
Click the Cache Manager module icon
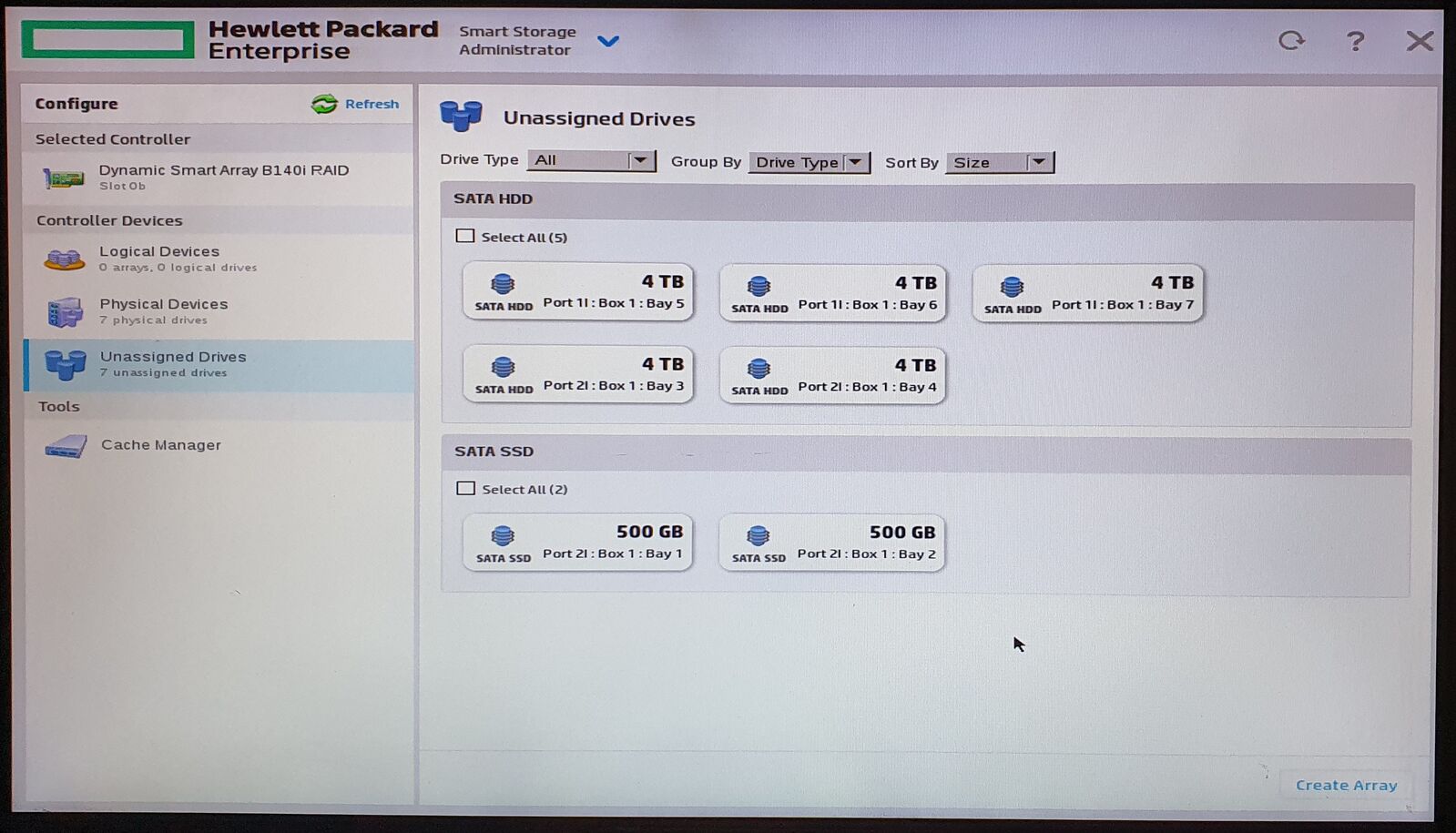click(x=66, y=446)
